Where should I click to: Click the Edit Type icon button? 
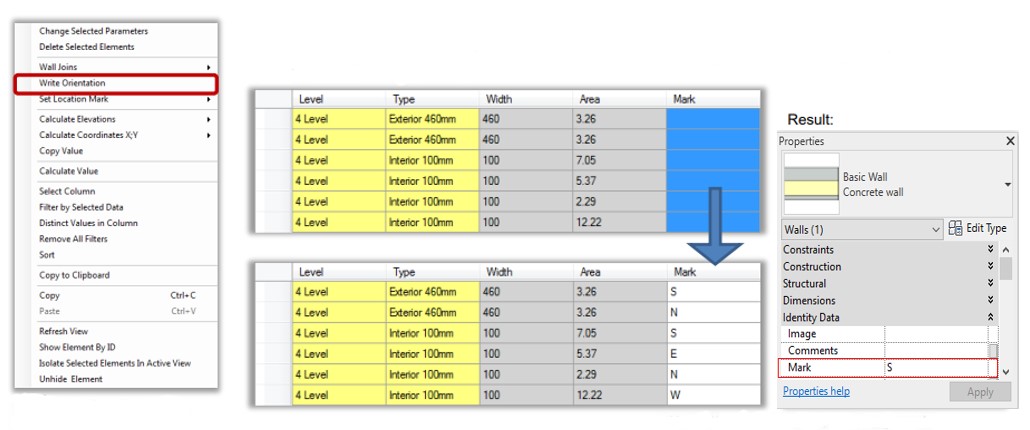955,229
